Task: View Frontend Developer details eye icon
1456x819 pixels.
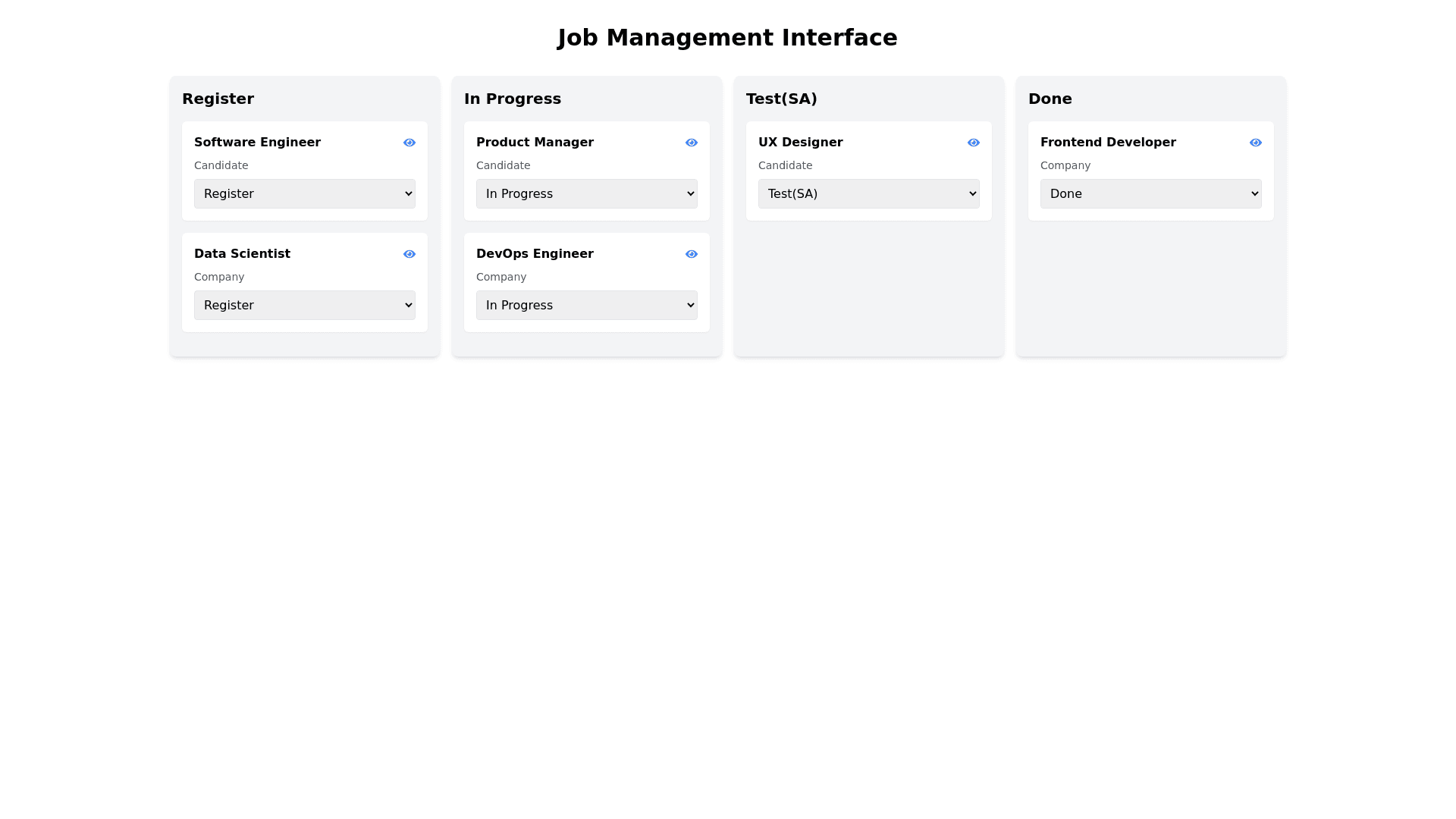Action: click(1255, 143)
